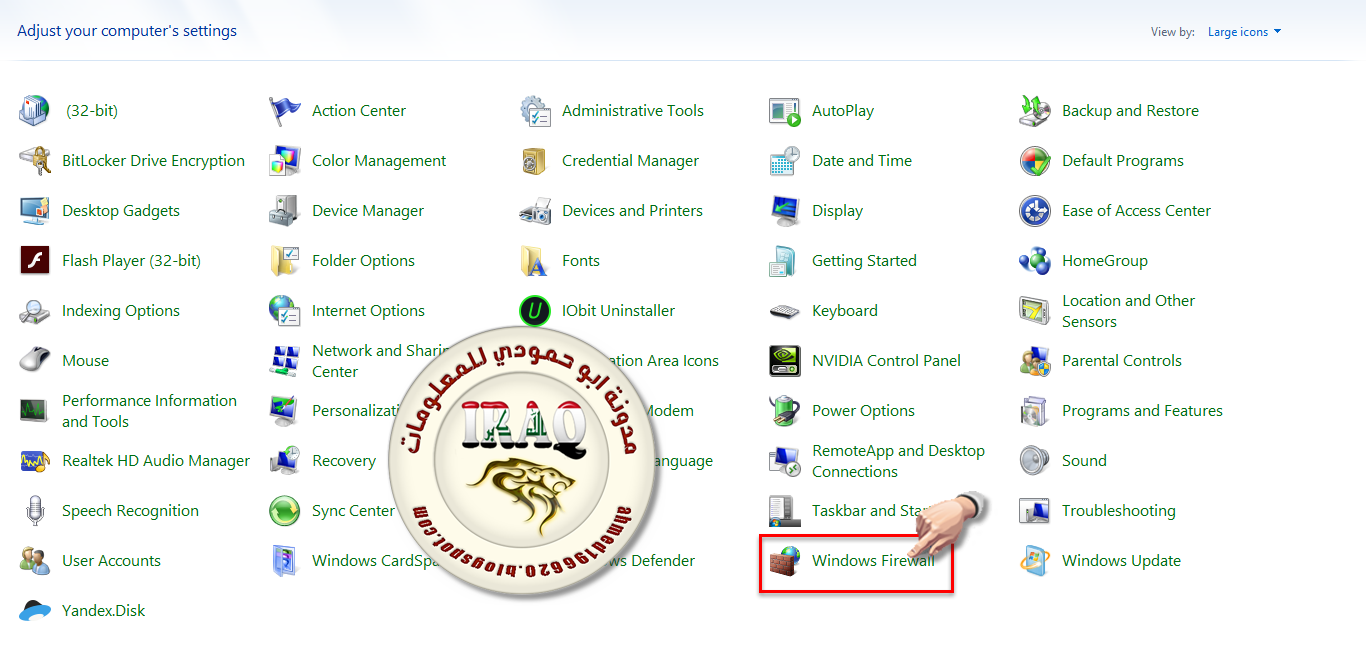Image resolution: width=1366 pixels, height=671 pixels.
Task: Open the Getting Started link
Action: pos(864,261)
